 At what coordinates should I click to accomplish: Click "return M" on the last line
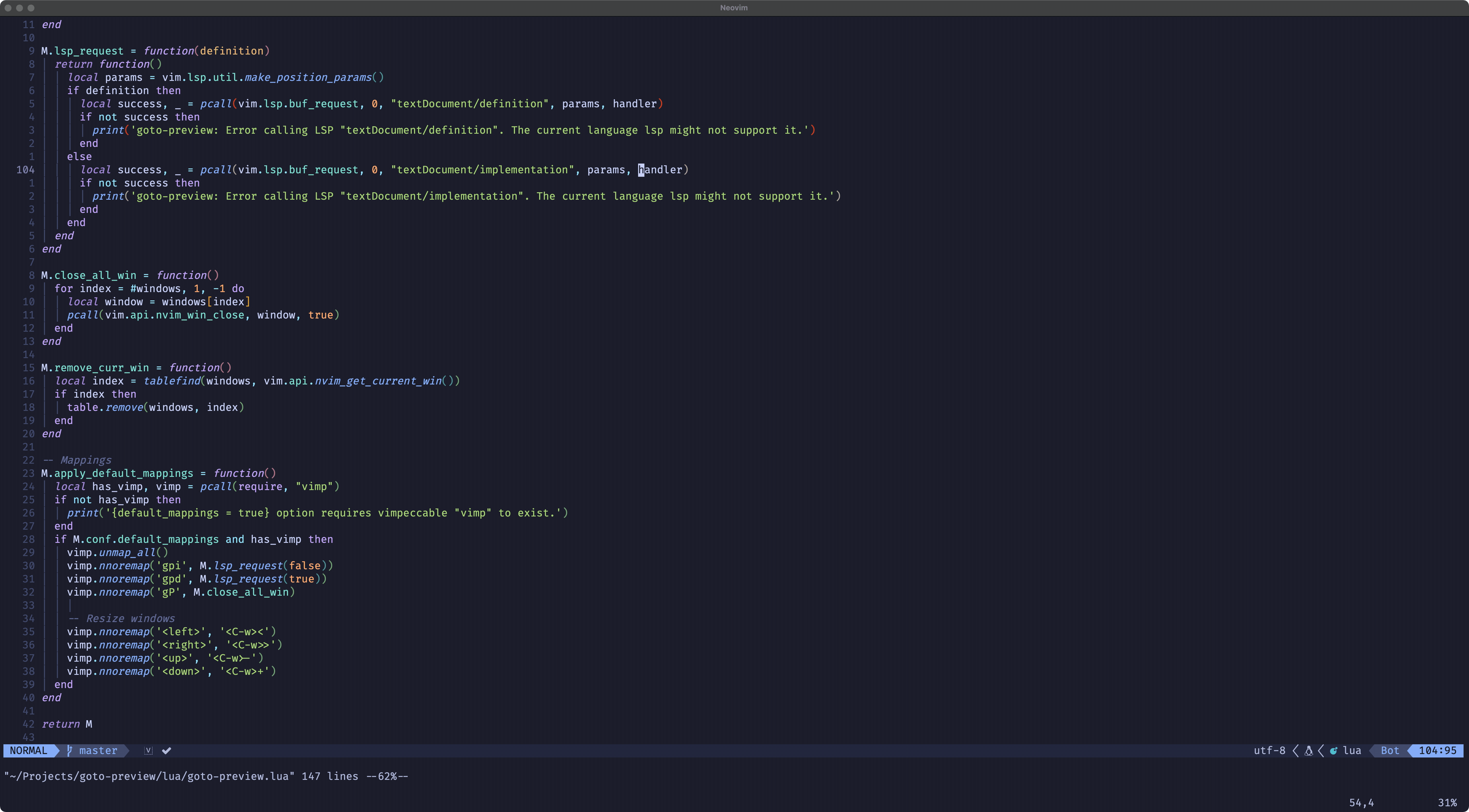click(67, 724)
